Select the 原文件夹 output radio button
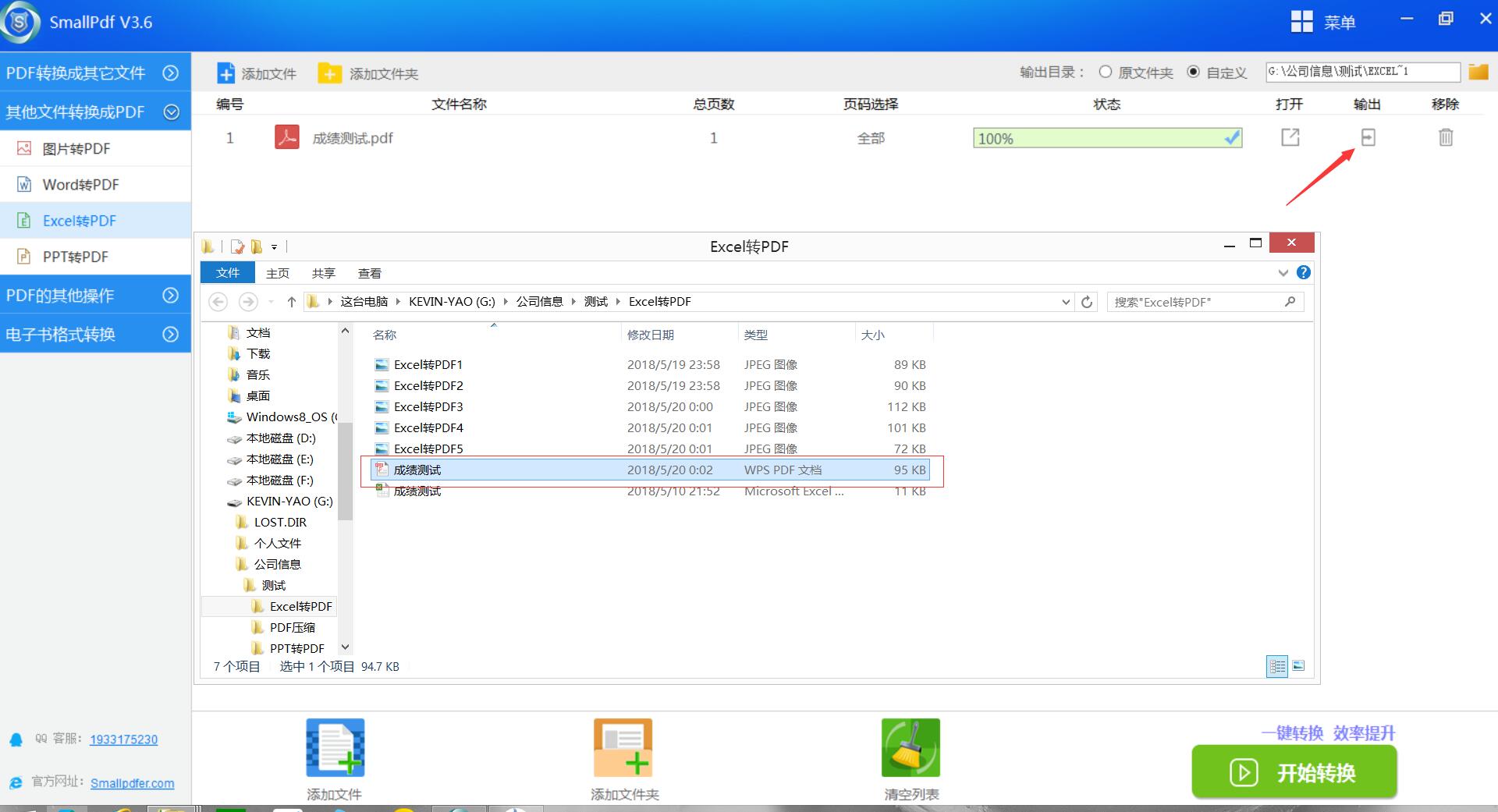This screenshot has width=1498, height=812. (1105, 72)
